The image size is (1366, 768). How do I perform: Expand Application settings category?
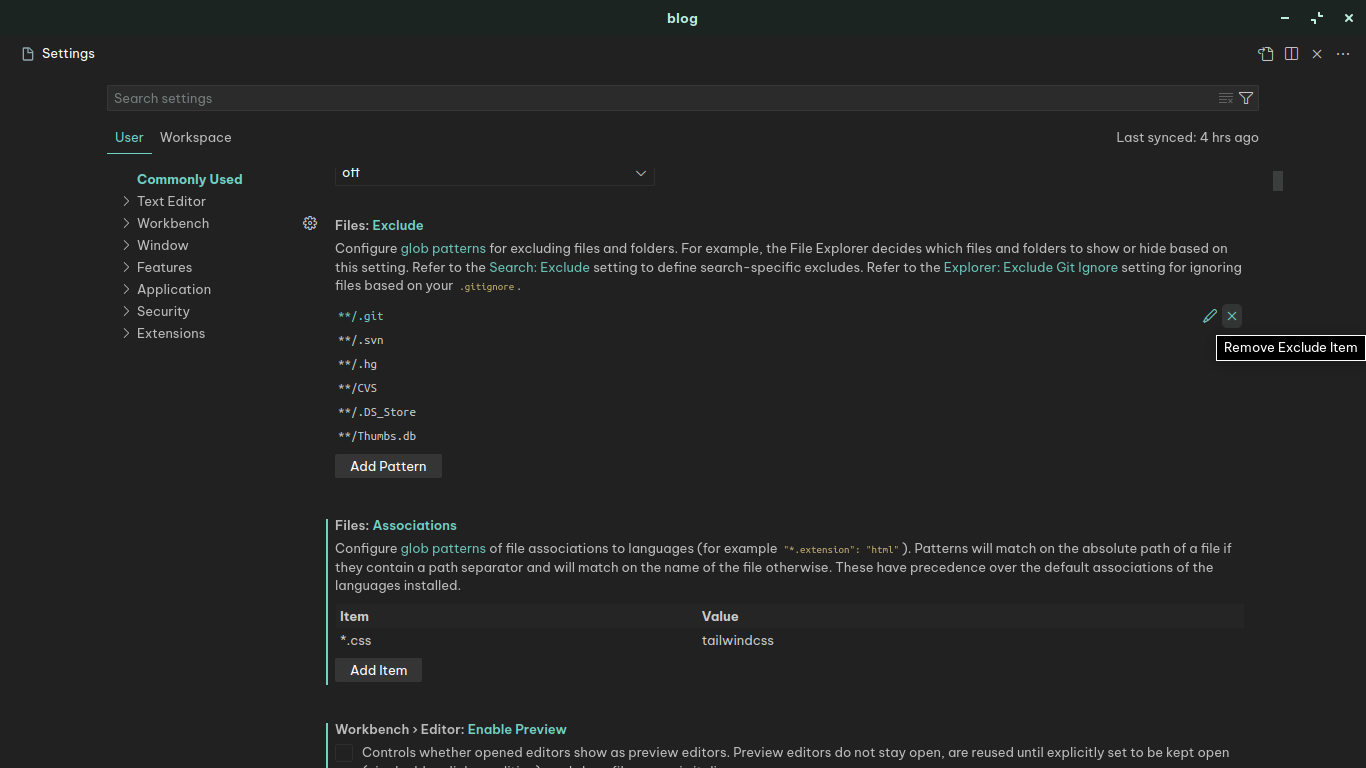pyautogui.click(x=126, y=289)
